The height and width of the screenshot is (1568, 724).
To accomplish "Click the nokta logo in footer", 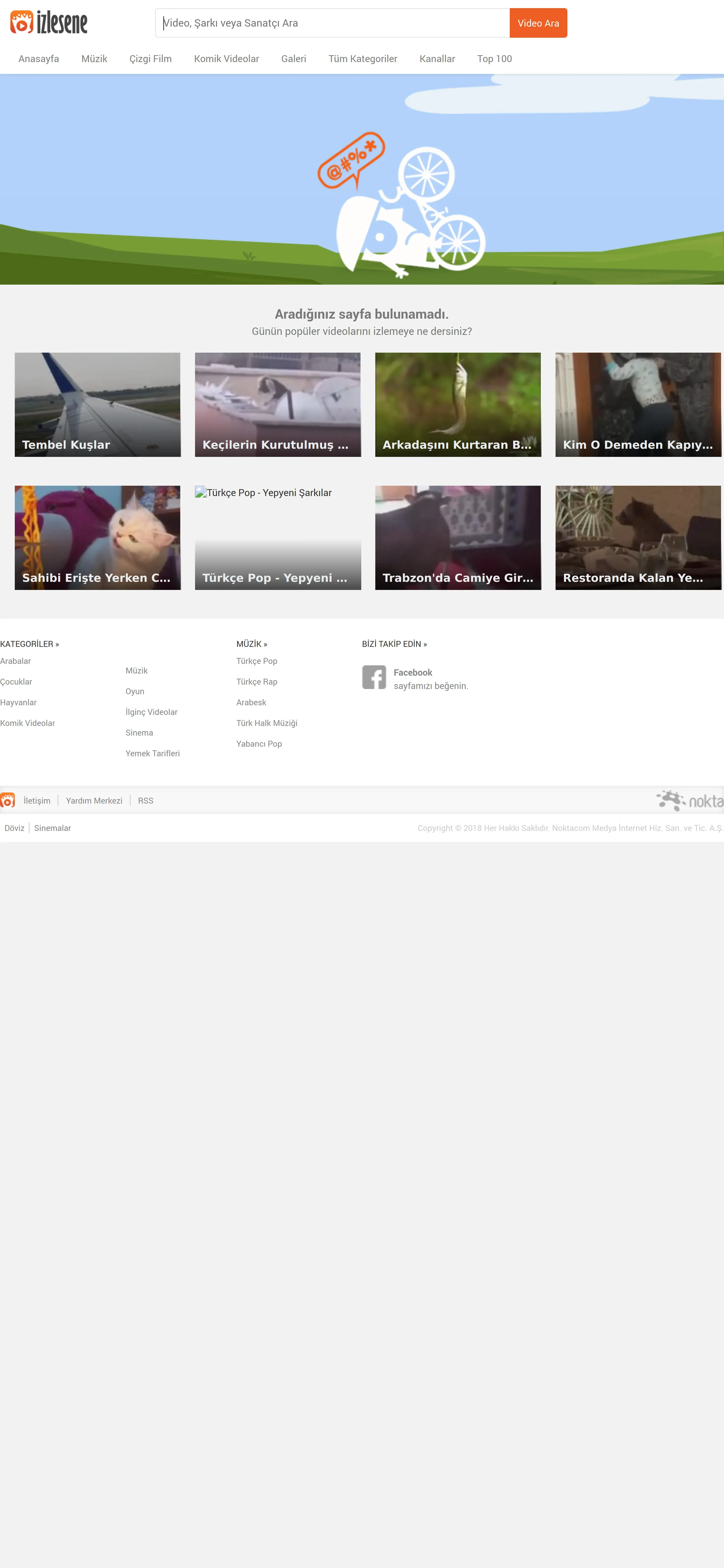I will coord(691,800).
